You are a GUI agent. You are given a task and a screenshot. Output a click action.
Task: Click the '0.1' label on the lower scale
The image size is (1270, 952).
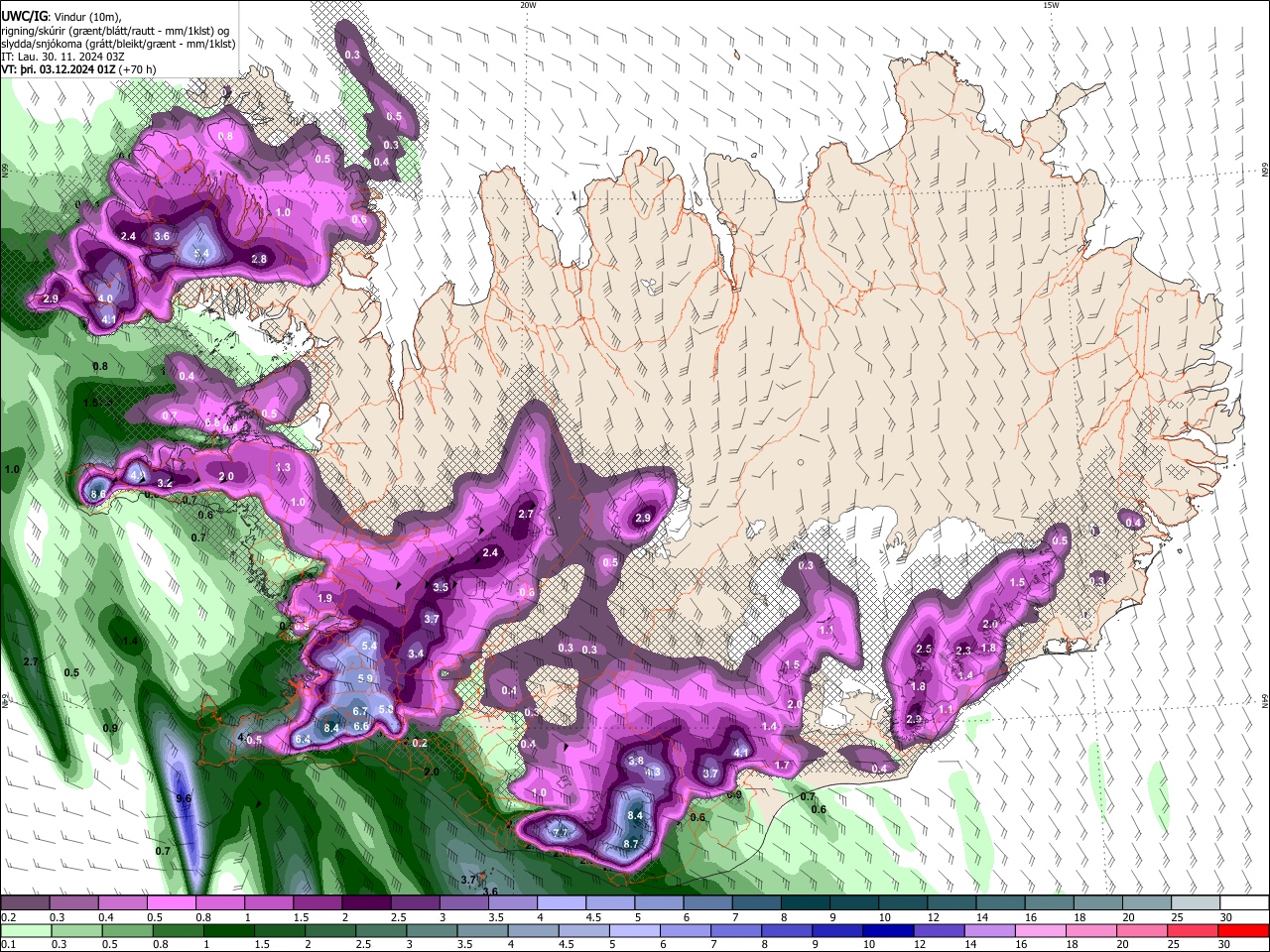click(8, 945)
